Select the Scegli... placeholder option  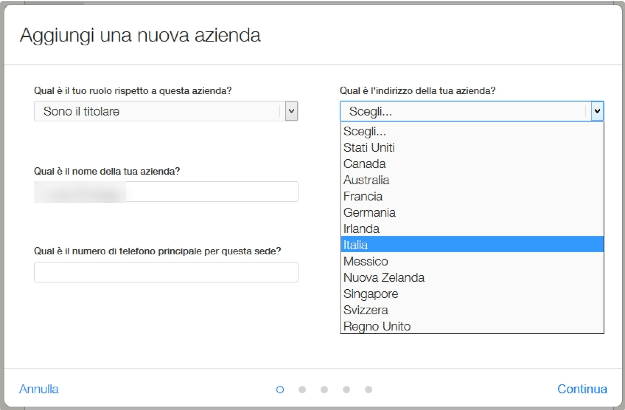[x=363, y=132]
